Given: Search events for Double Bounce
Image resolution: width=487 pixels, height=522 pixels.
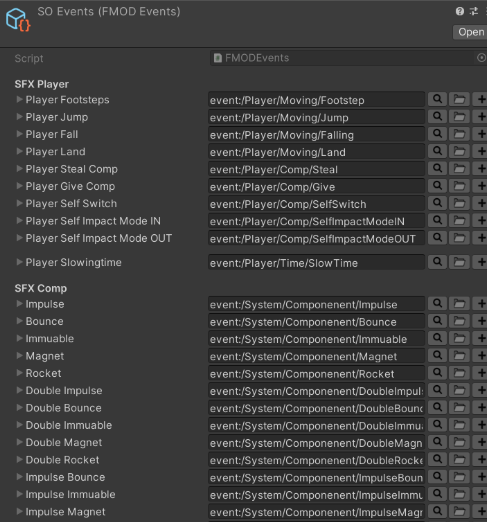Looking at the screenshot, I should pos(437,408).
